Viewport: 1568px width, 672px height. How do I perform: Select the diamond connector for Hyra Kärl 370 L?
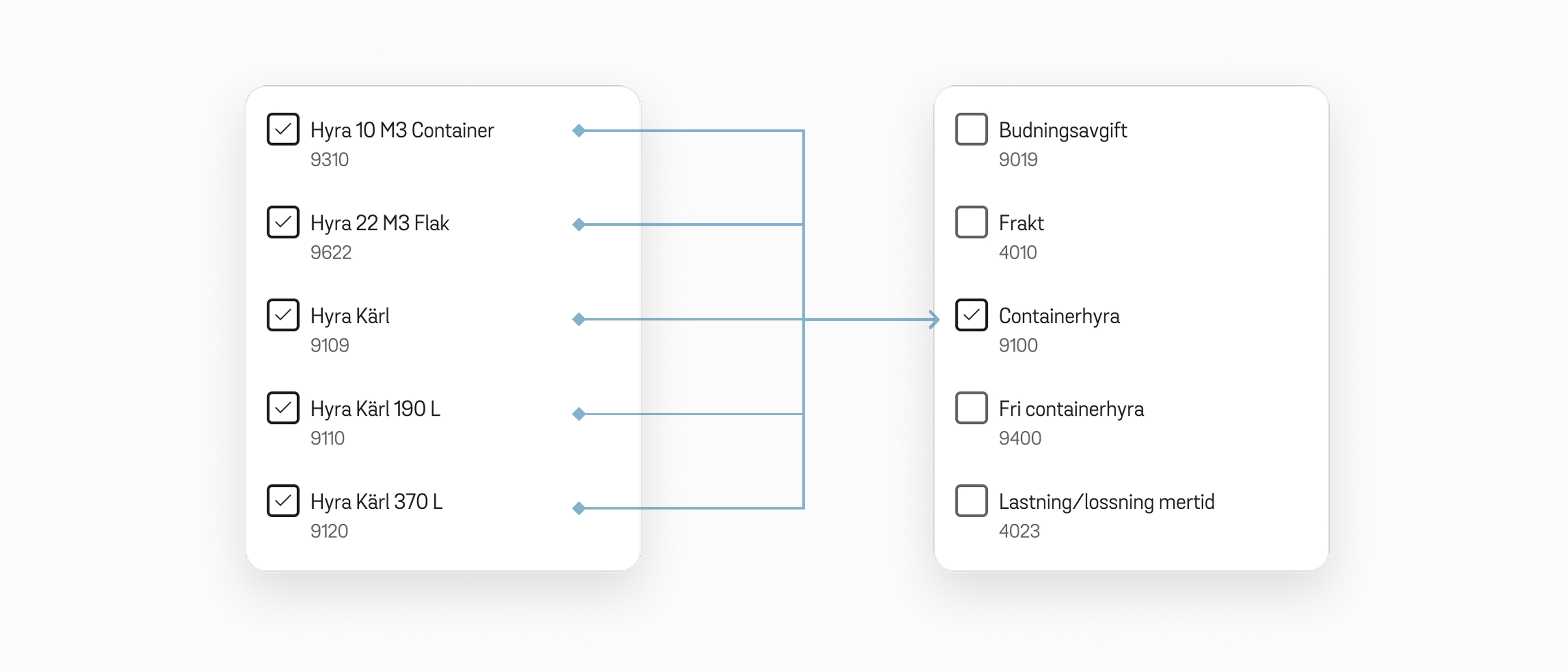point(579,508)
